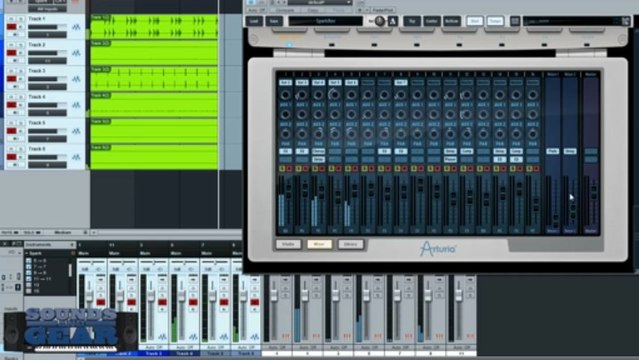This screenshot has width=639, height=360.
Task: Turn the Spark tempo knob
Action: (x=380, y=21)
